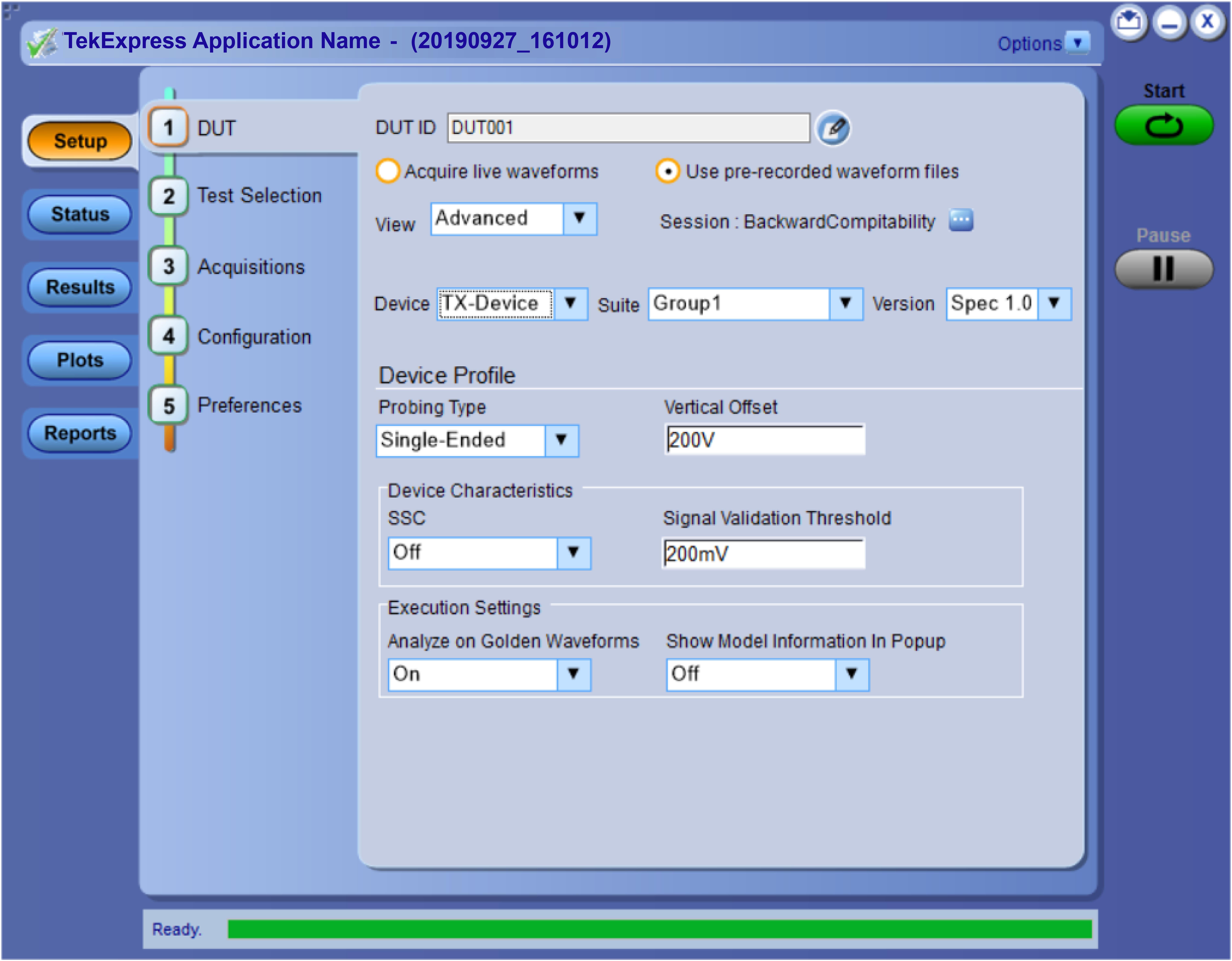Open the Options dropdown arrow
The image size is (1232, 961).
click(x=1077, y=43)
